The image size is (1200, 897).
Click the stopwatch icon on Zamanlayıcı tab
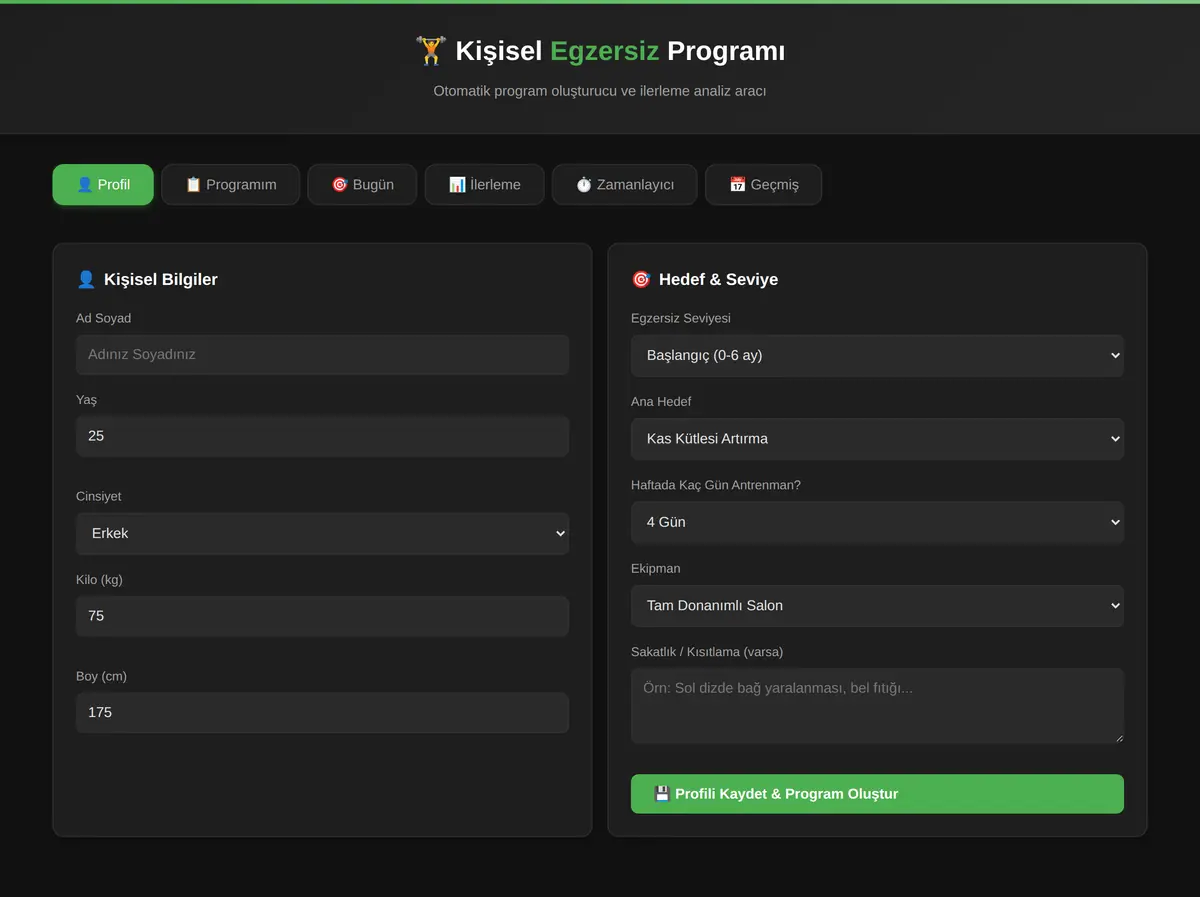(x=584, y=185)
